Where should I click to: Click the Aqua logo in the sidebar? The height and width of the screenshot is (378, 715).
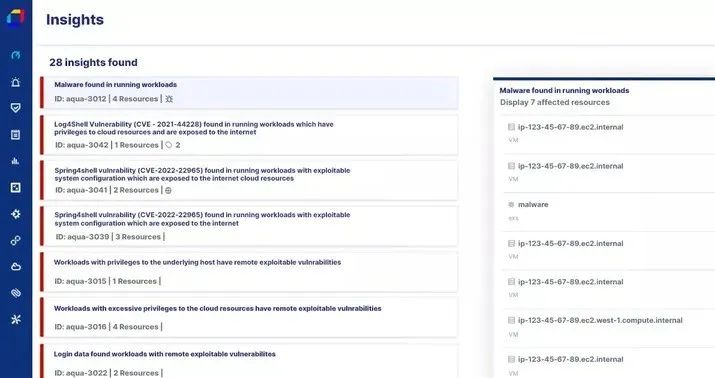[x=16, y=17]
